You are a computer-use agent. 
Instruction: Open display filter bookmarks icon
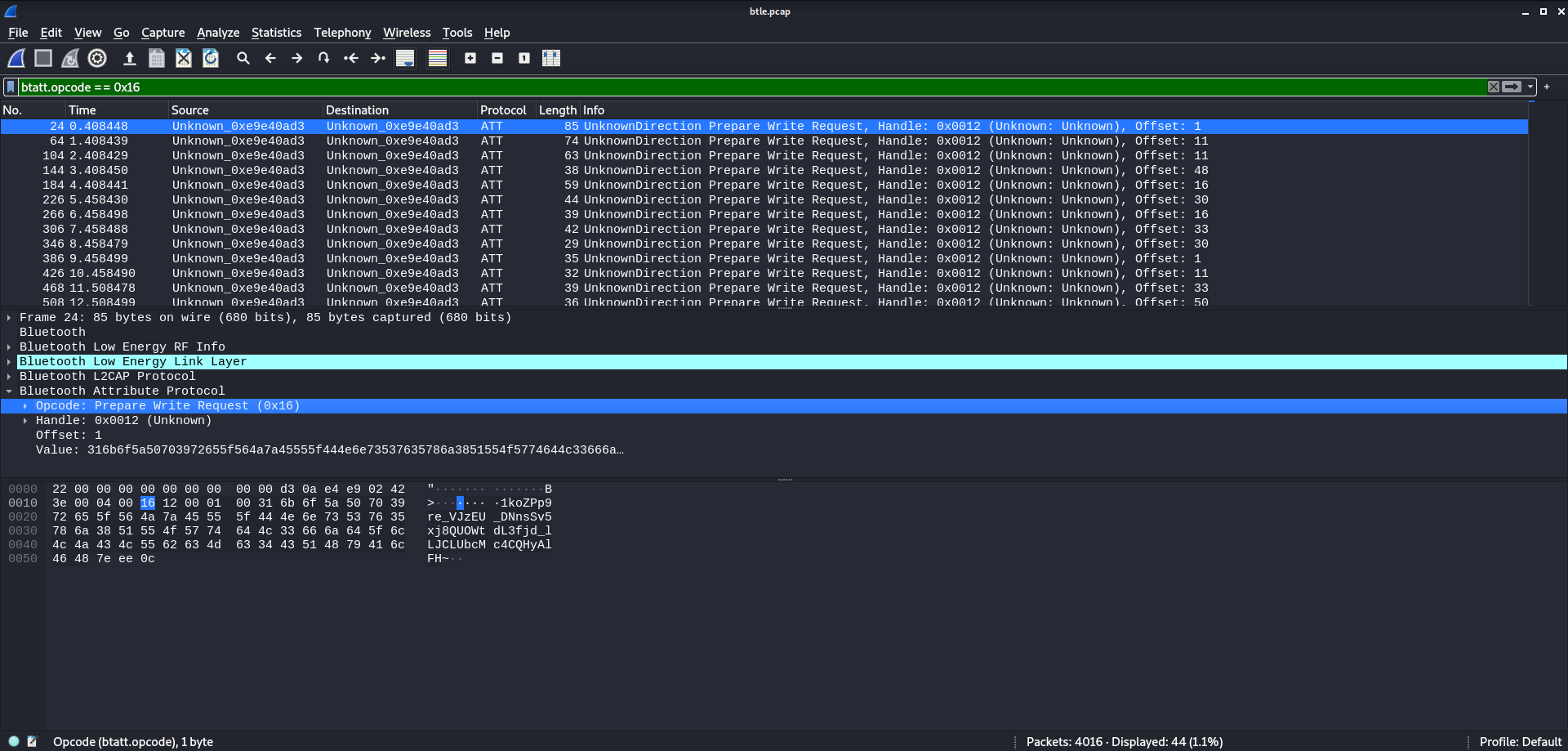11,87
